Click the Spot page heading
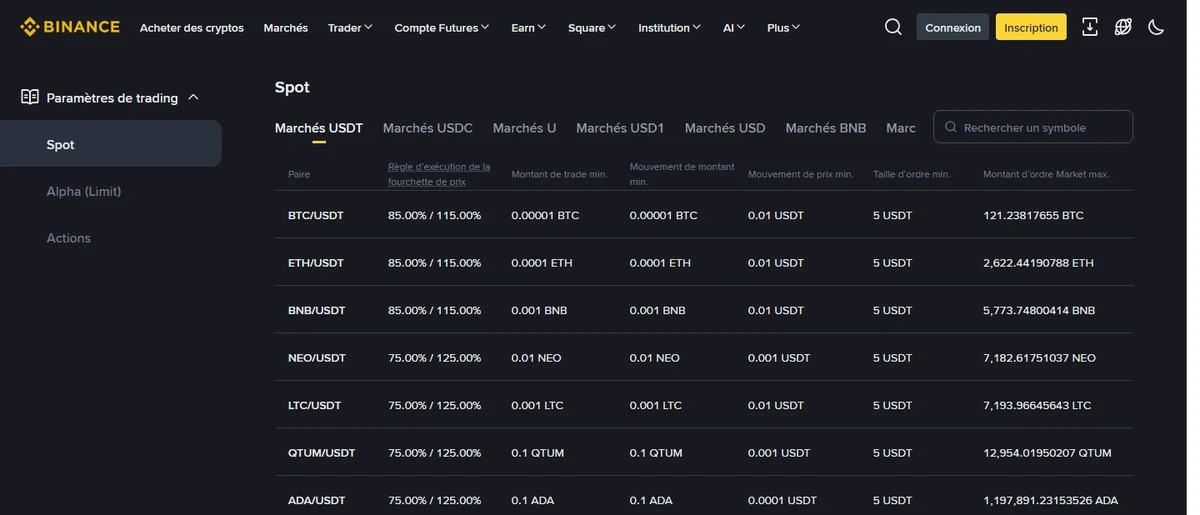Image resolution: width=1200 pixels, height=515 pixels. (x=292, y=87)
